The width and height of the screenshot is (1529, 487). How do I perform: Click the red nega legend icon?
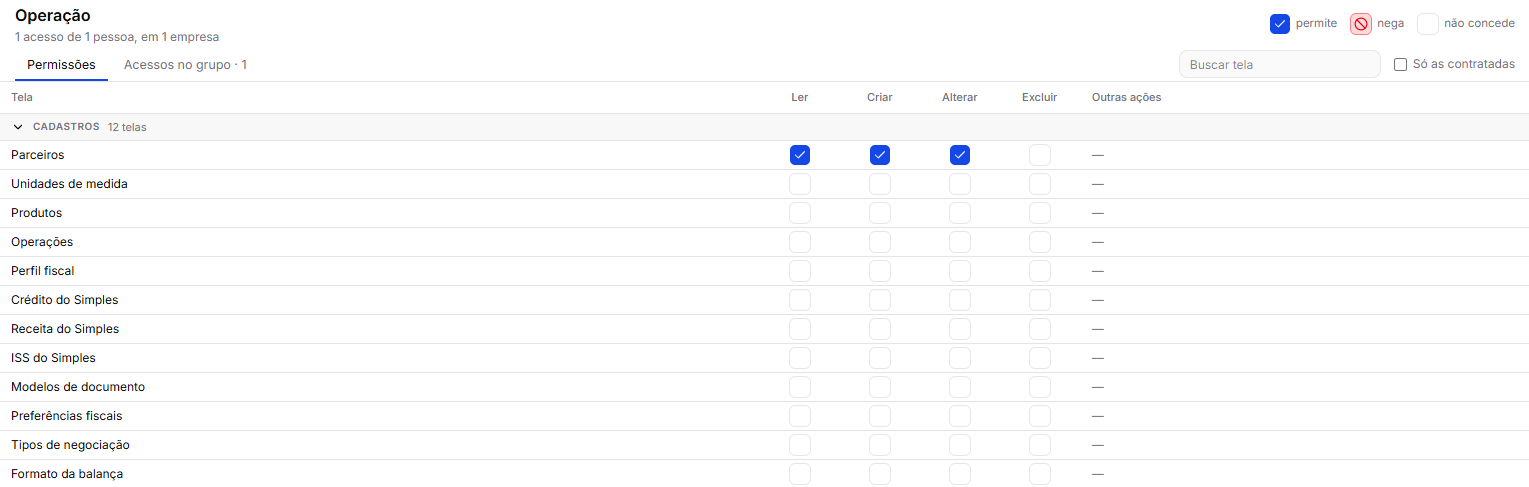pyautogui.click(x=1361, y=24)
